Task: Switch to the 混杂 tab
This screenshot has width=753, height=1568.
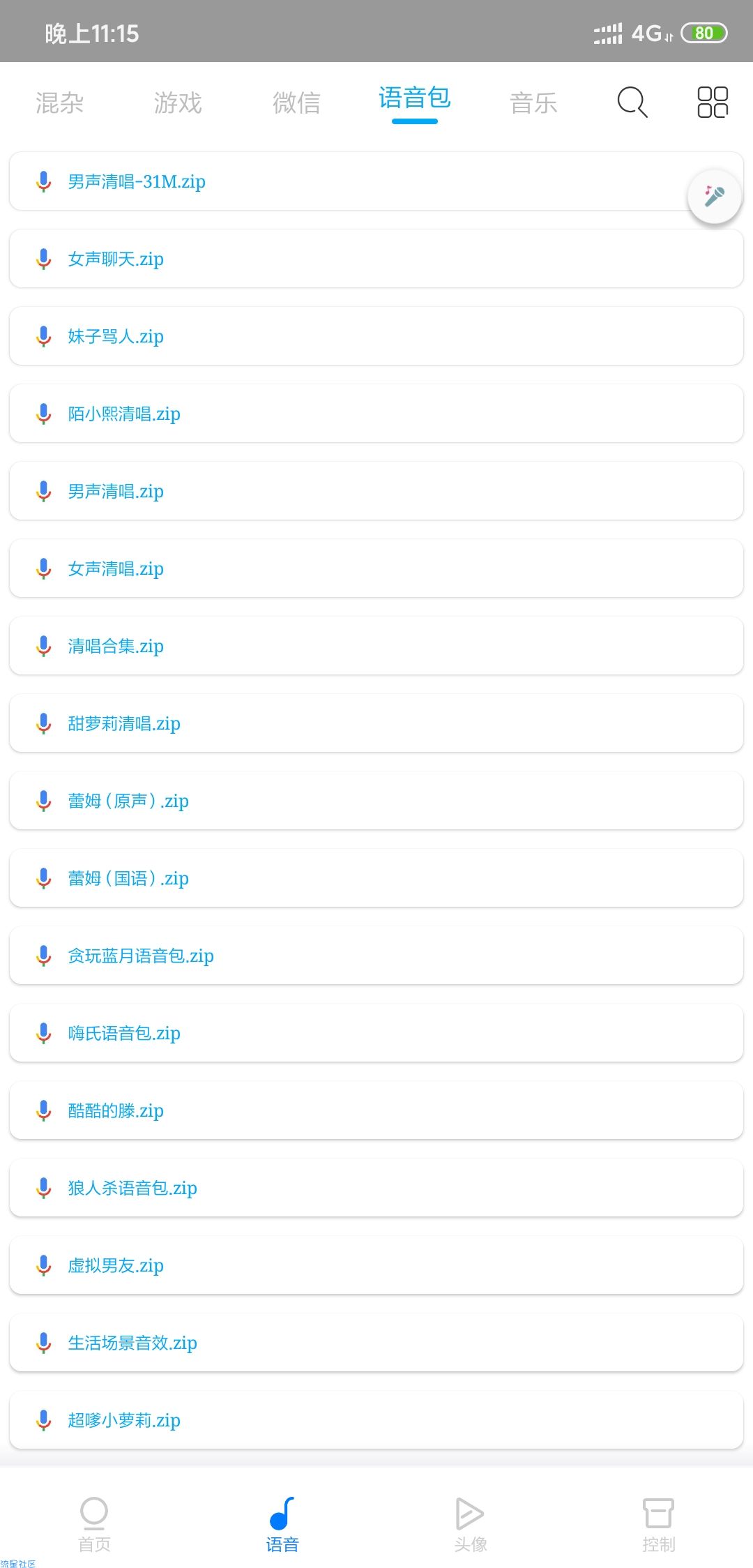Action: pos(59,103)
